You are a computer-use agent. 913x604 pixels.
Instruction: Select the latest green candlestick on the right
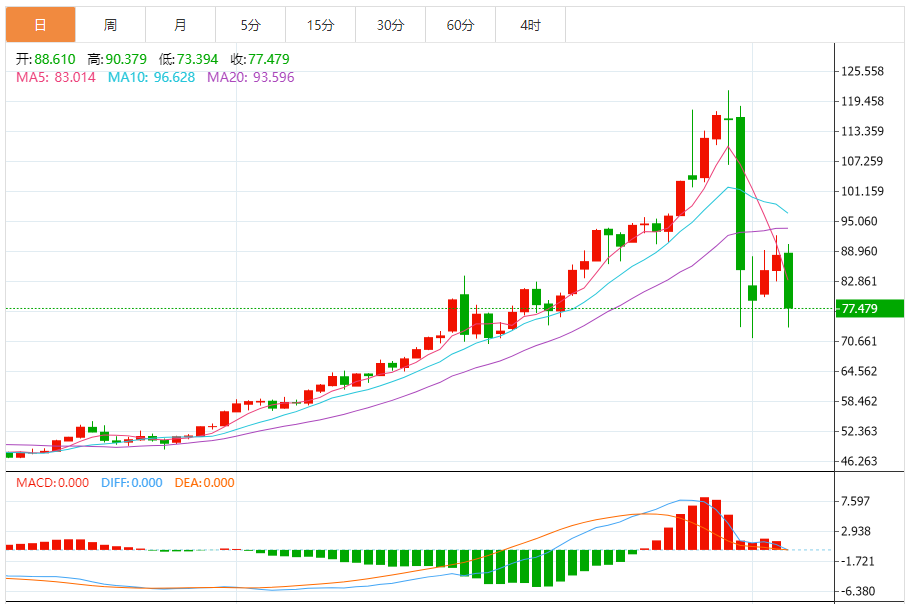pyautogui.click(x=789, y=280)
